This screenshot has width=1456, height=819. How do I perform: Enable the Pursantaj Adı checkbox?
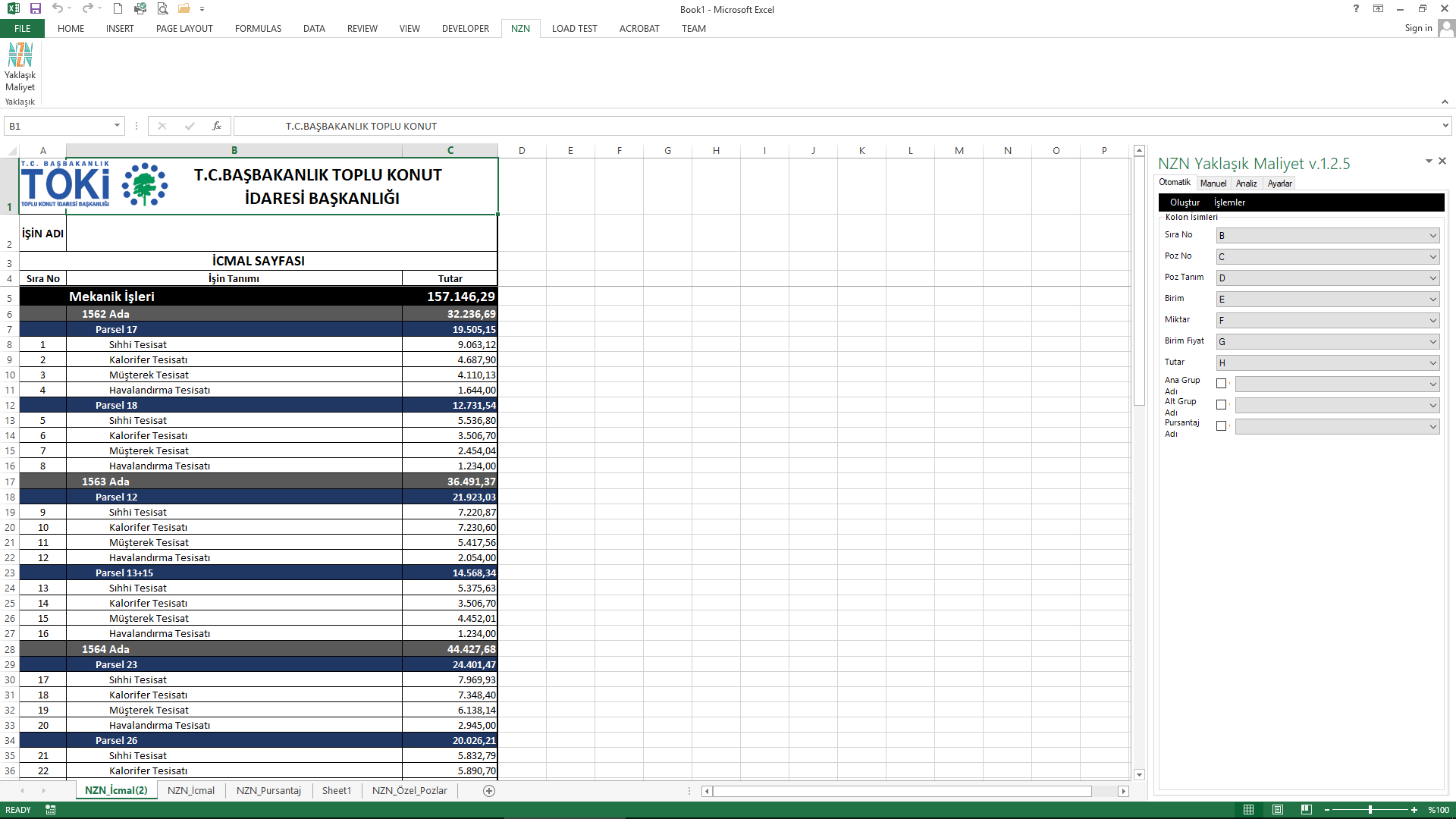coord(1221,426)
